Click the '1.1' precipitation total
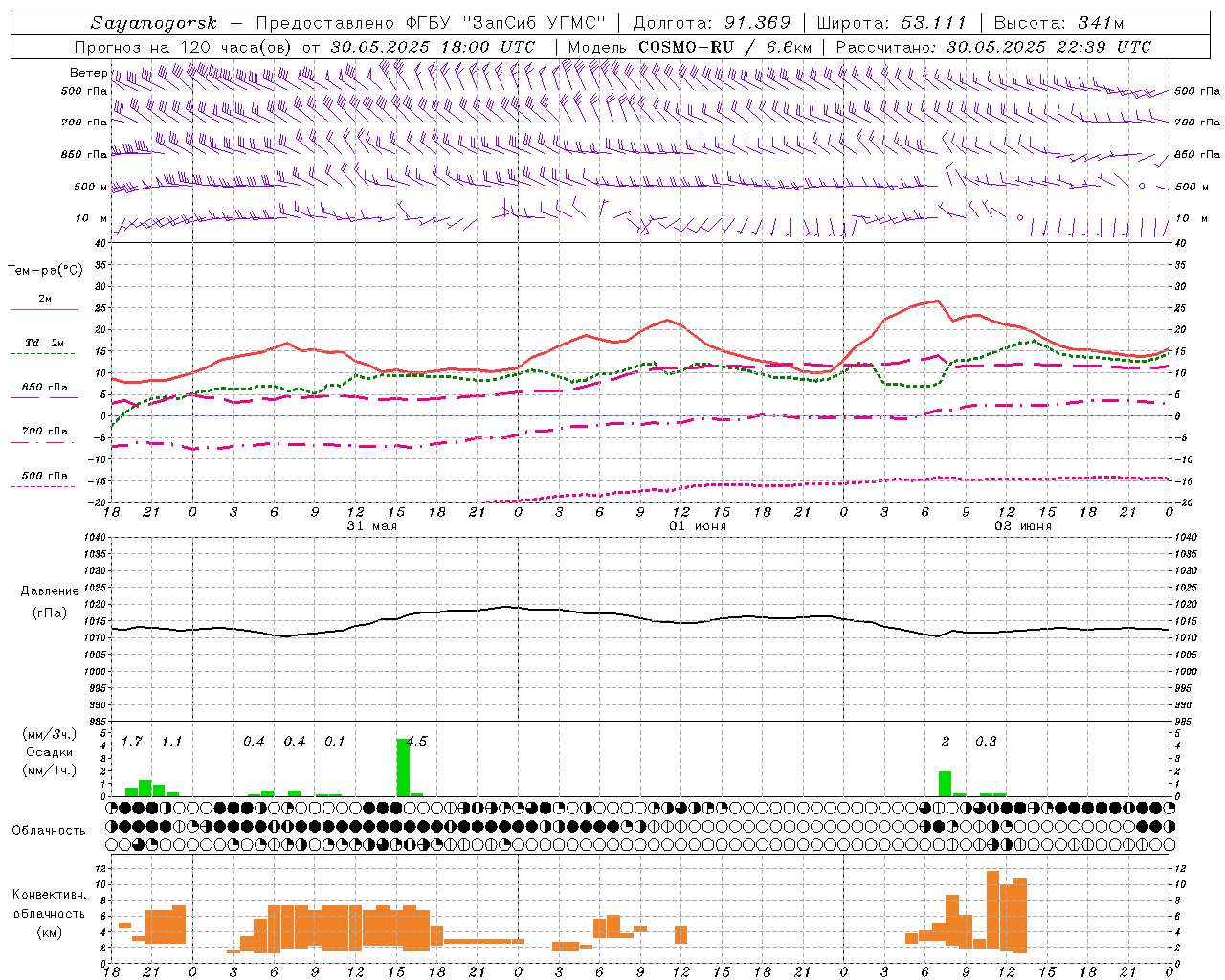 tap(171, 742)
